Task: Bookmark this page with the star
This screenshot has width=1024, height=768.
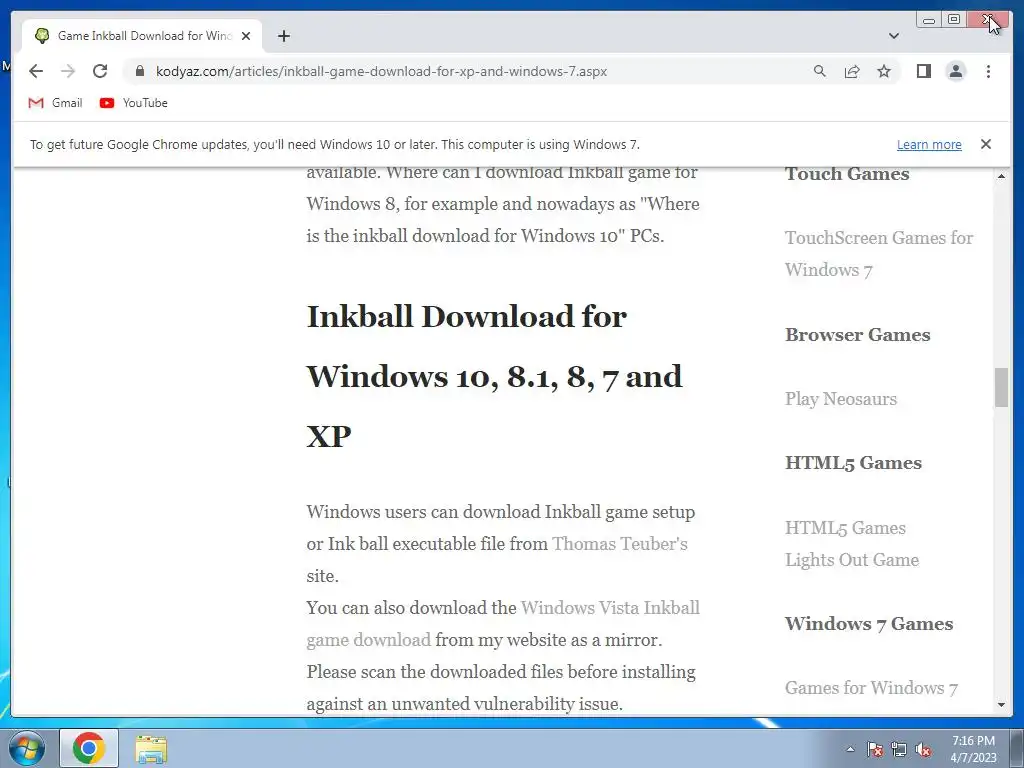Action: 884,71
